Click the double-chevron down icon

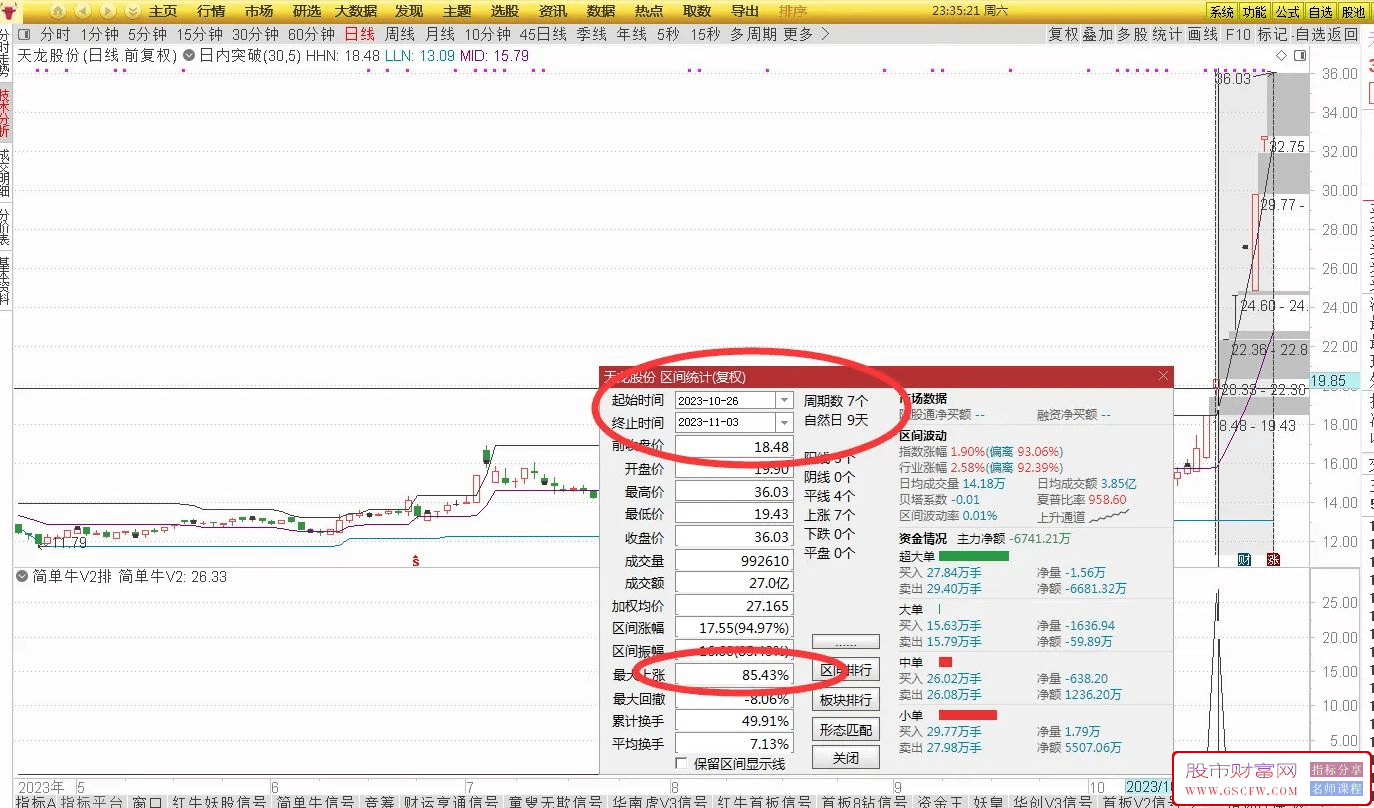pyautogui.click(x=133, y=11)
